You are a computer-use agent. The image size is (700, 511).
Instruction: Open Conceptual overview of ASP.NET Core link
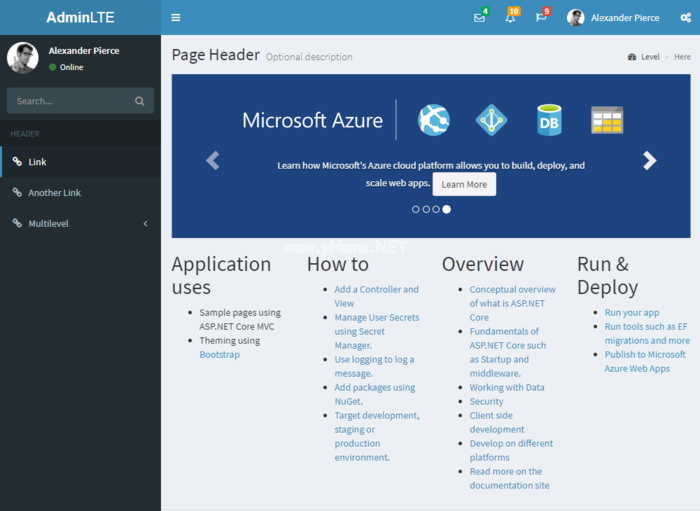[x=512, y=303]
